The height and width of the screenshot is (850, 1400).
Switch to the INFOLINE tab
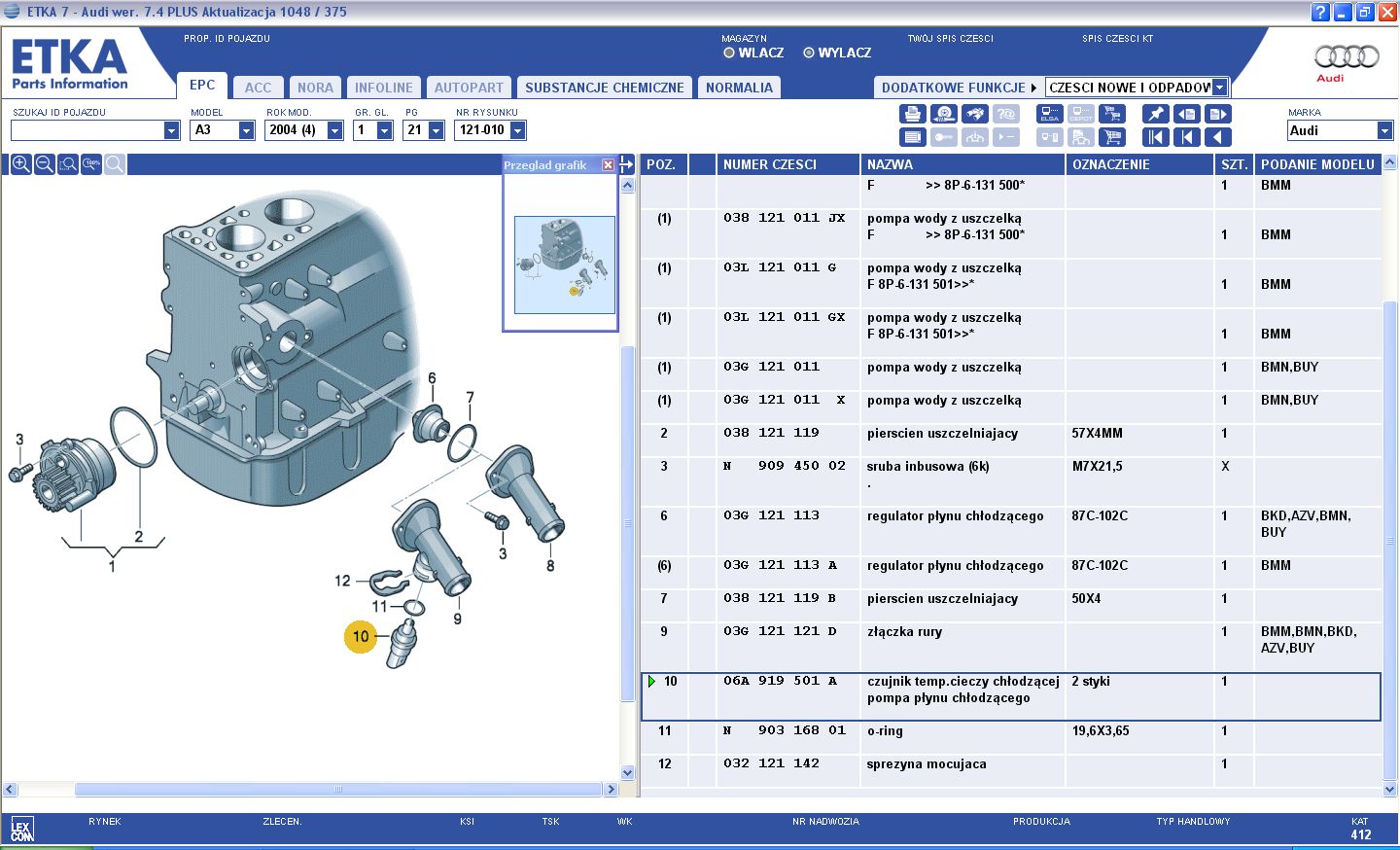click(383, 88)
